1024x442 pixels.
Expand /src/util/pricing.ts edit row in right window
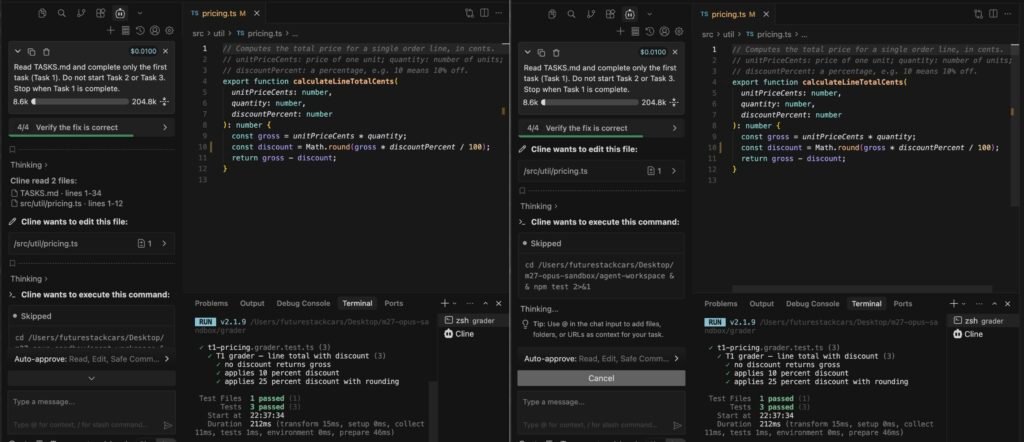tap(601, 171)
